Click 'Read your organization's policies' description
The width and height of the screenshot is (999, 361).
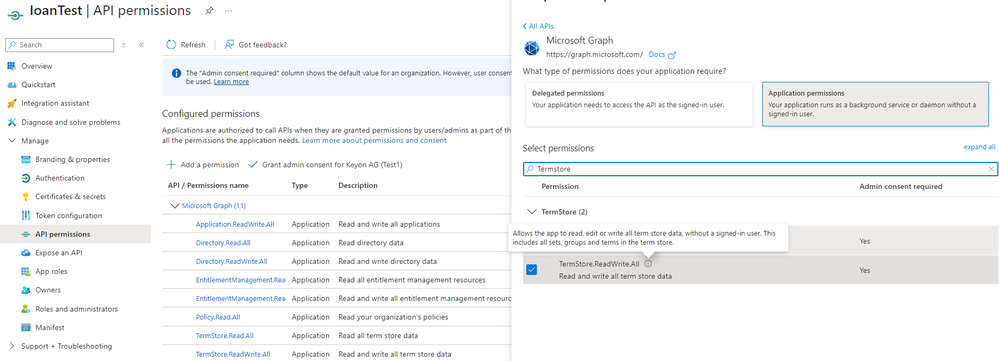coord(393,317)
